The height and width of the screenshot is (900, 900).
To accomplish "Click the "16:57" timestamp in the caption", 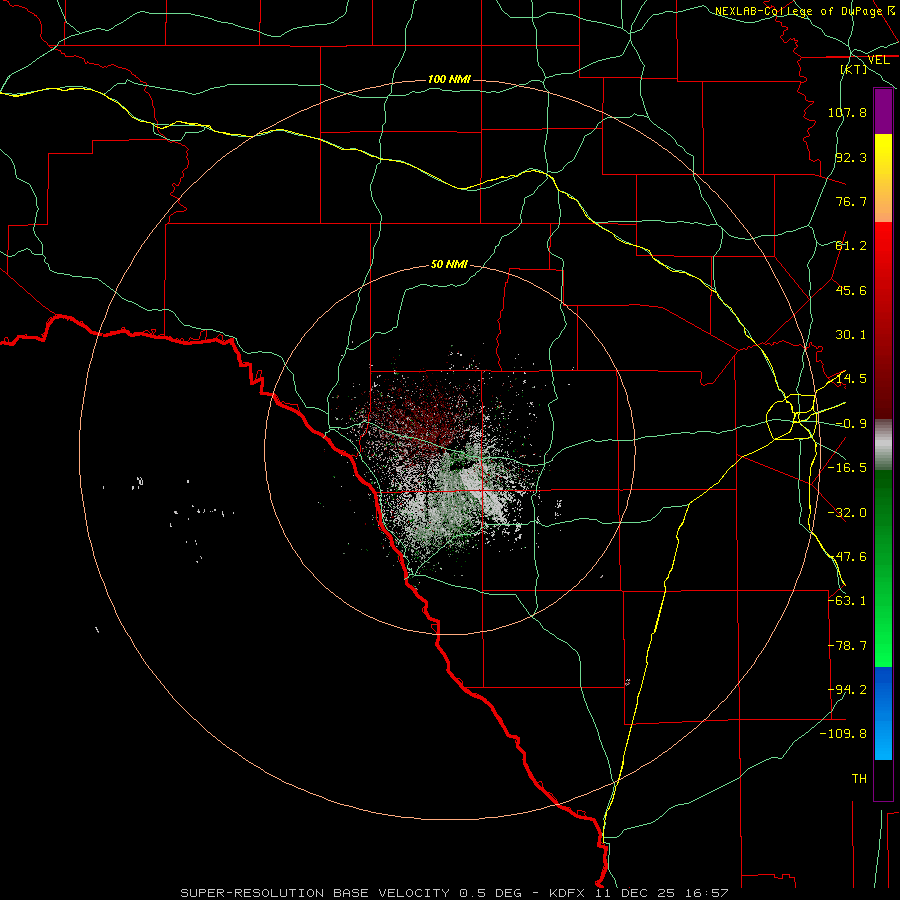I will 706,893.
